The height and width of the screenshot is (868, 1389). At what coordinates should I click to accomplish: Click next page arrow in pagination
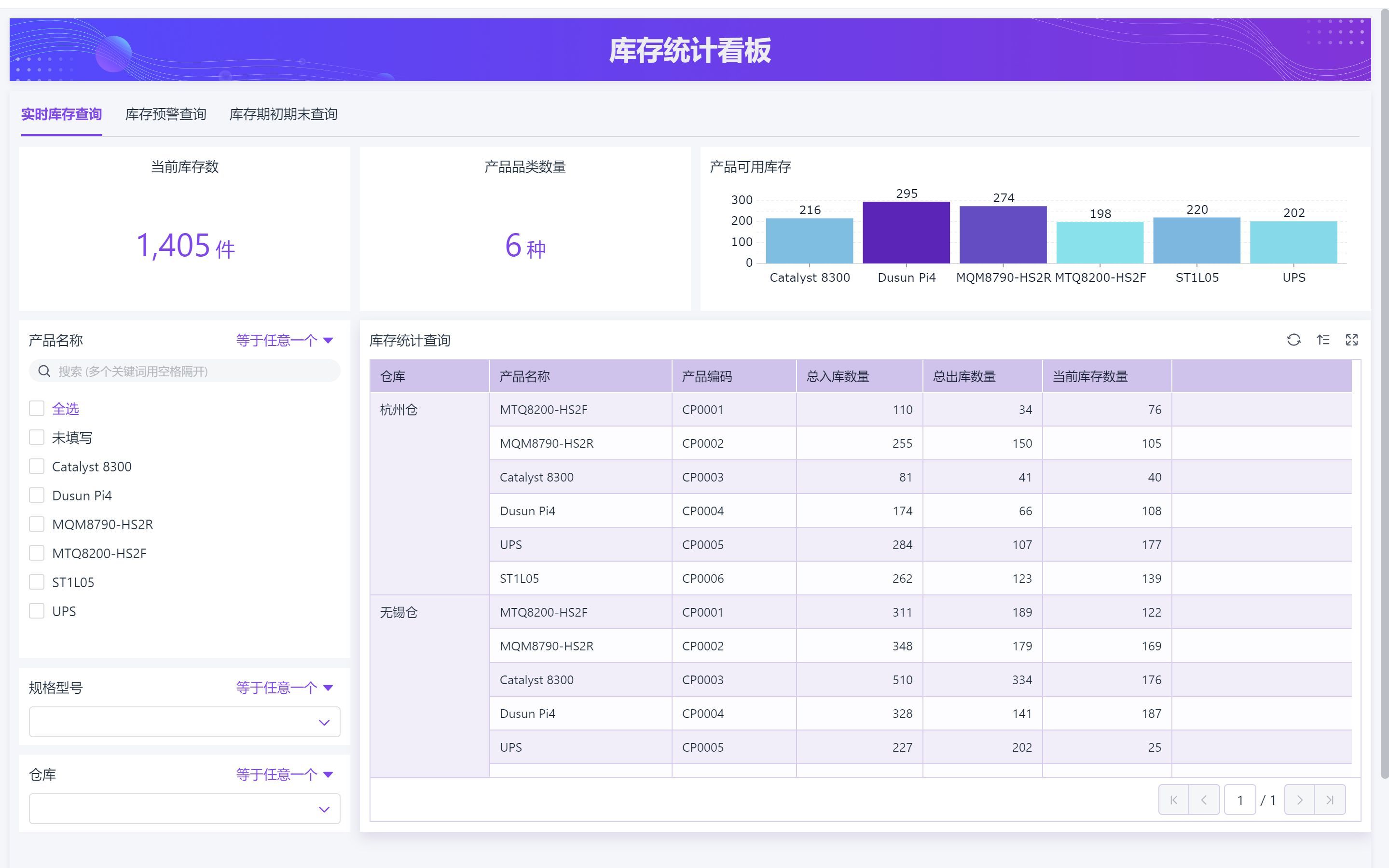[x=1299, y=799]
